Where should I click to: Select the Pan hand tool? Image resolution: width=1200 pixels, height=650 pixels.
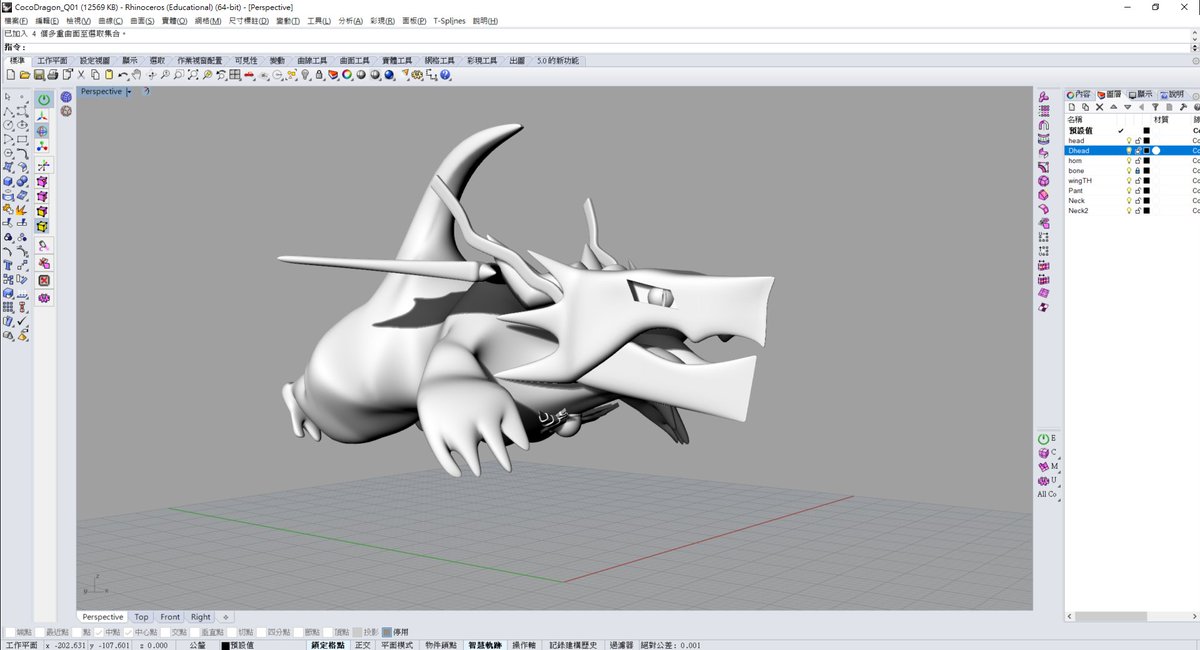tap(136, 75)
